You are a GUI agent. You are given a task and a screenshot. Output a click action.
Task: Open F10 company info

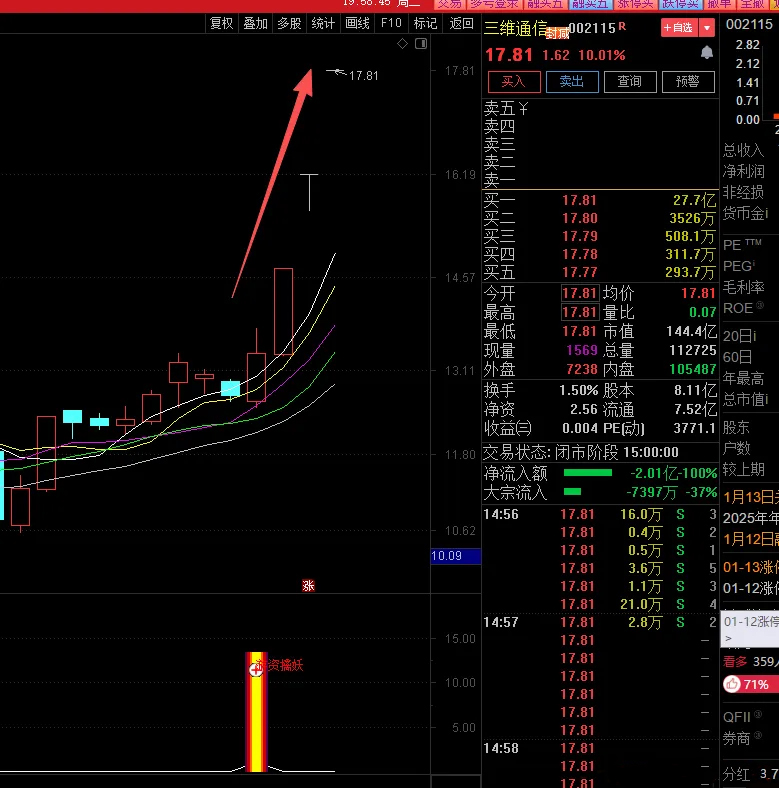(392, 23)
